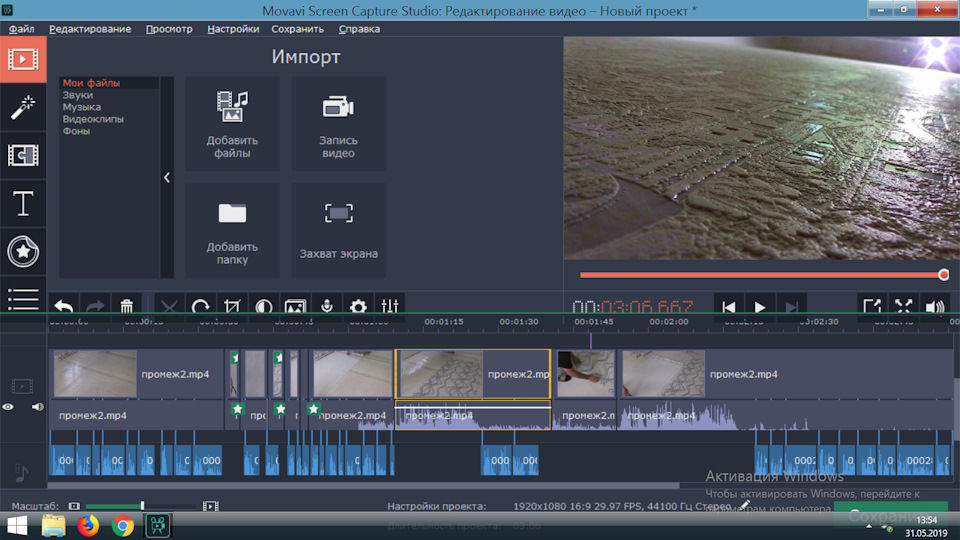Delete selected clip with trash icon
The width and height of the screenshot is (960, 540).
[127, 307]
